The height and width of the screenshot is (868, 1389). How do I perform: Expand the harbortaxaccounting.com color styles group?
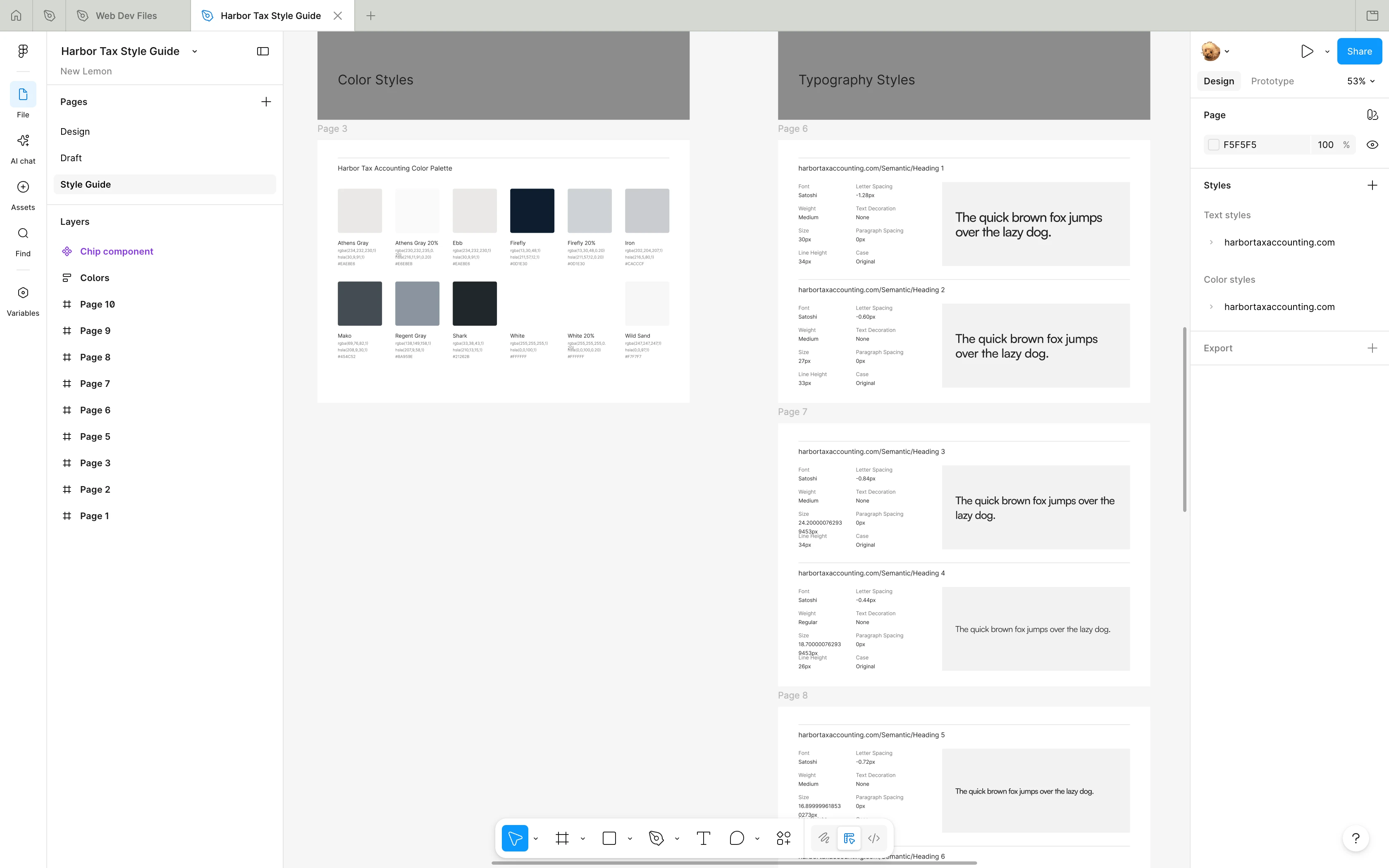[x=1211, y=307]
